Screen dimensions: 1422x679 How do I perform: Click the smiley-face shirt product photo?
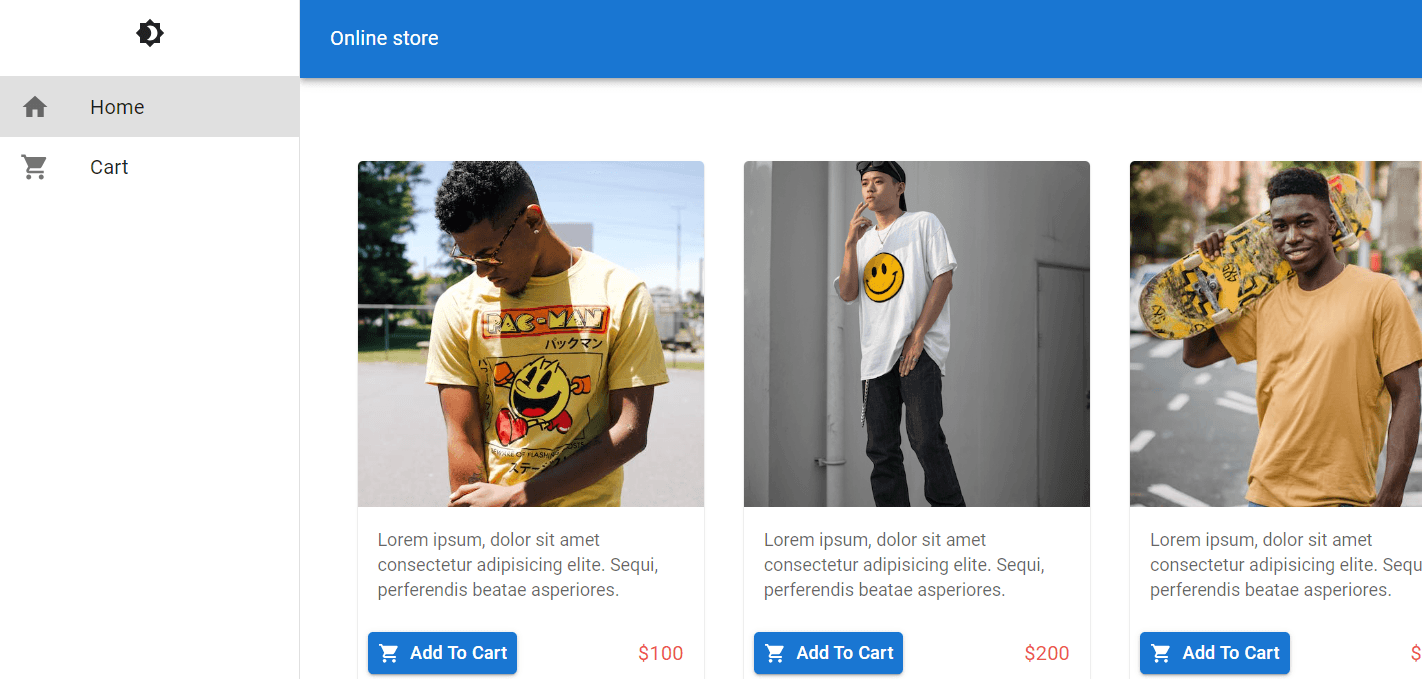(916, 333)
